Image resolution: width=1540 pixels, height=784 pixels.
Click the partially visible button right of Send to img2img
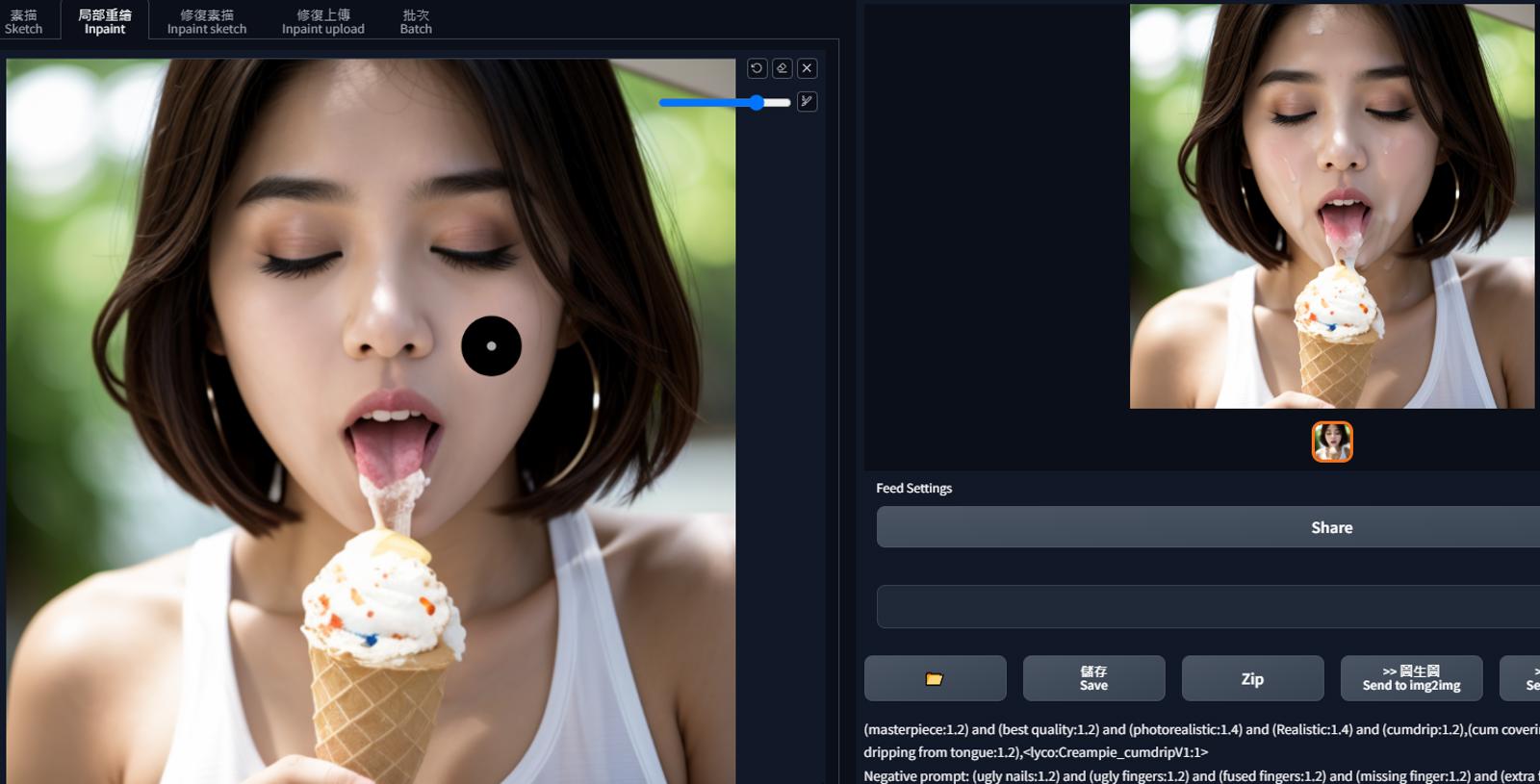(x=1520, y=678)
